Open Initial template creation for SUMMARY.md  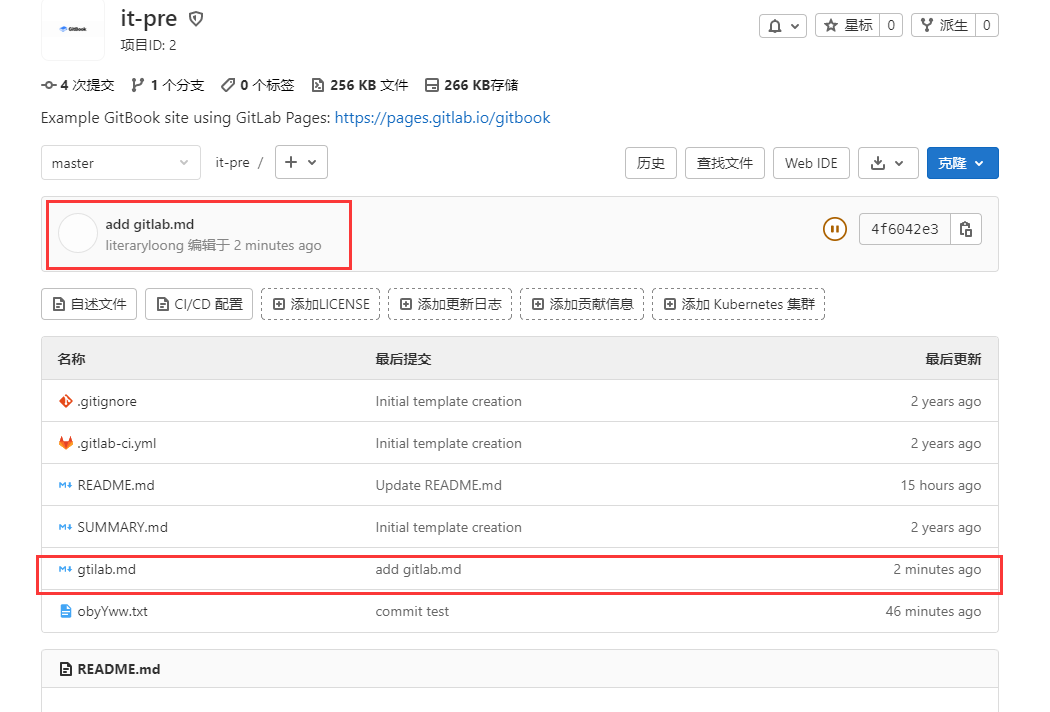click(x=449, y=527)
